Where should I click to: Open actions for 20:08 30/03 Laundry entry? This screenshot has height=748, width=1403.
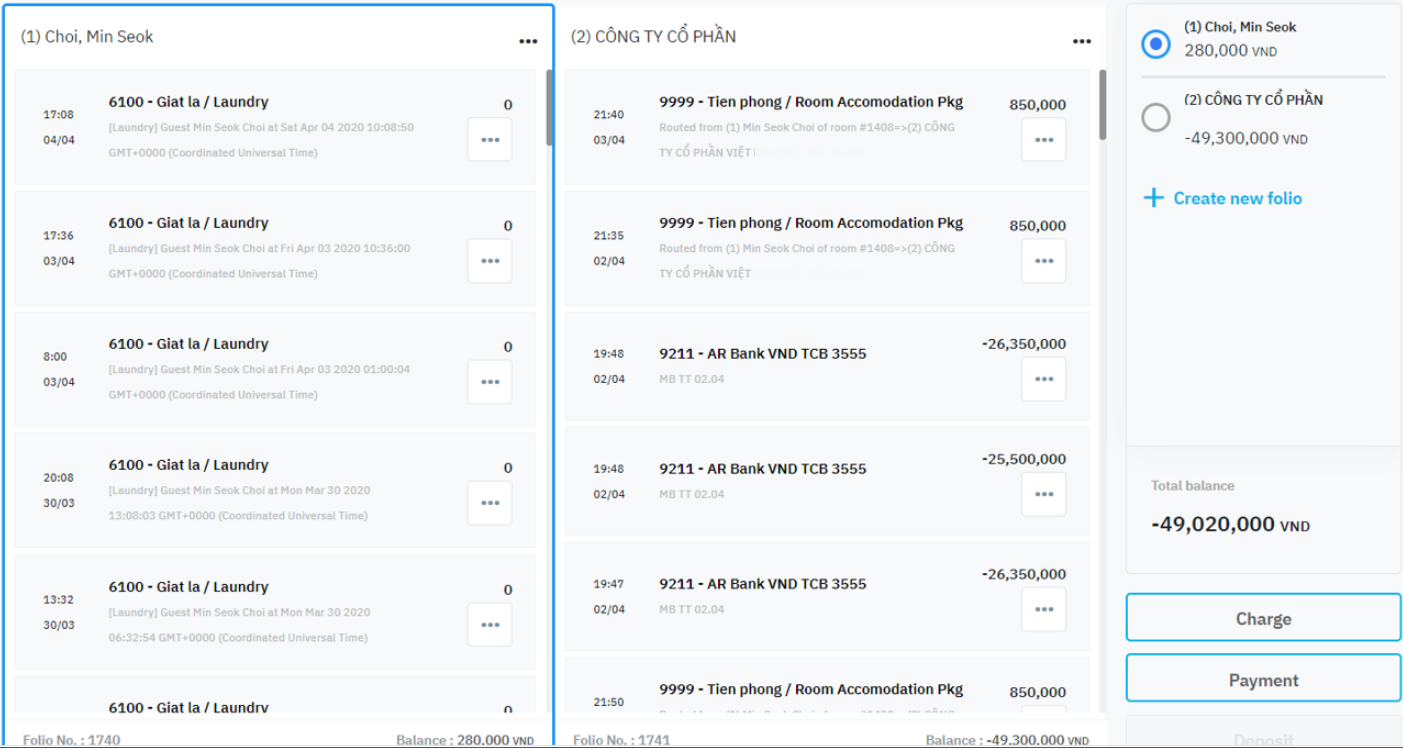[x=489, y=503]
